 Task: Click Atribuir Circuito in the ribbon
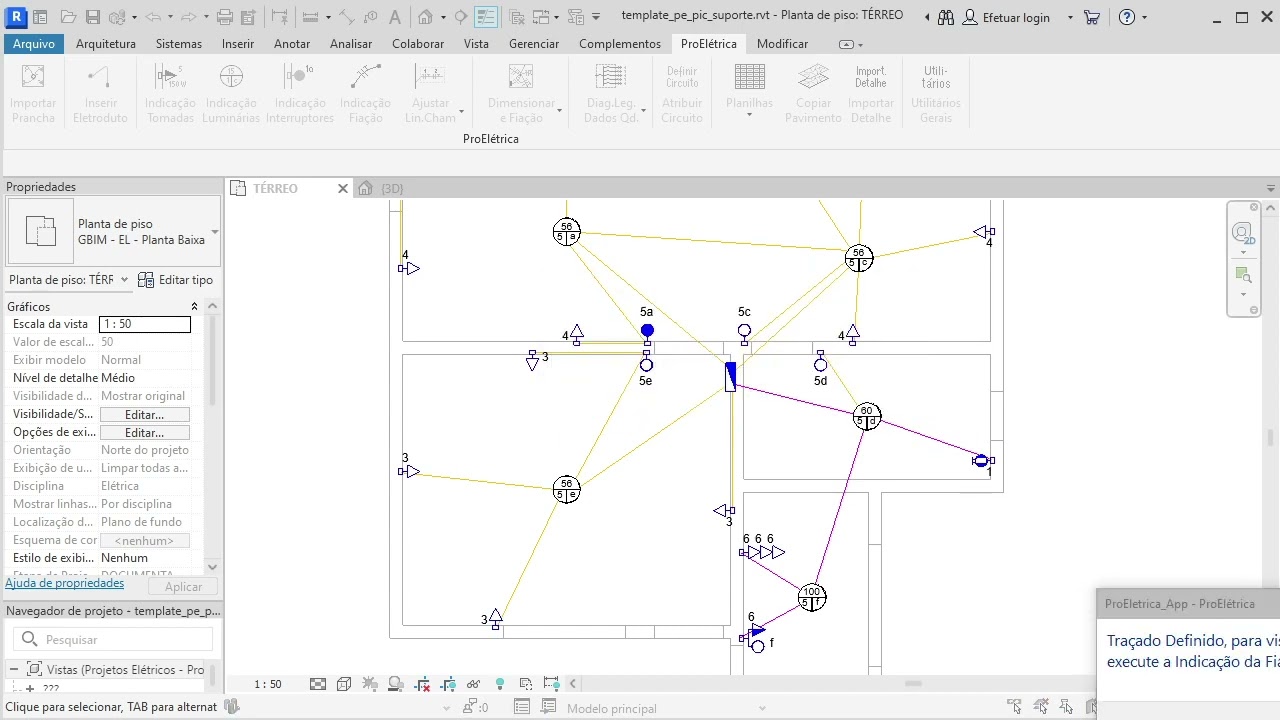click(x=682, y=110)
